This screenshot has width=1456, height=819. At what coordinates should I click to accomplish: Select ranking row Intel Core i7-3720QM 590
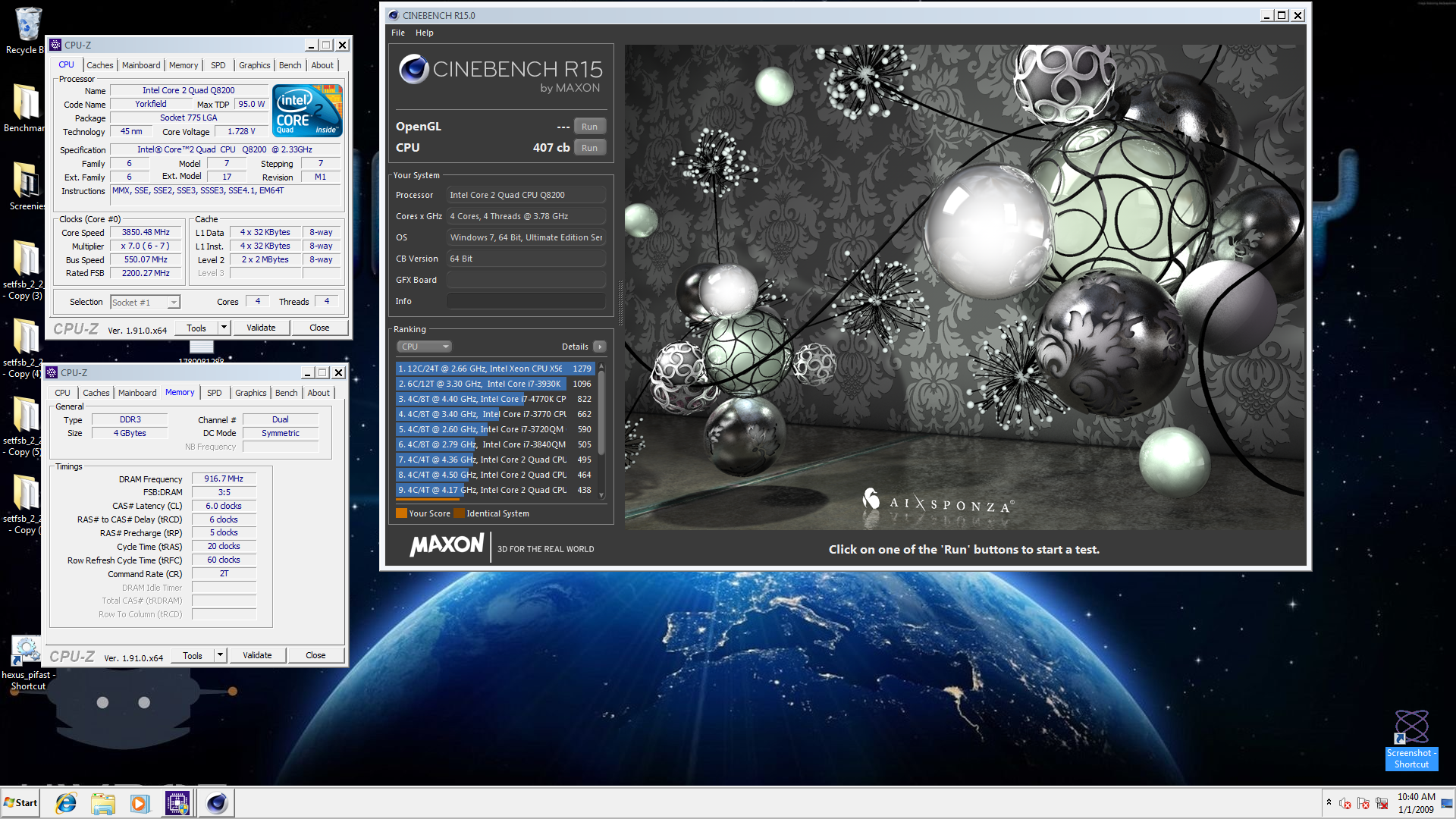[x=495, y=429]
